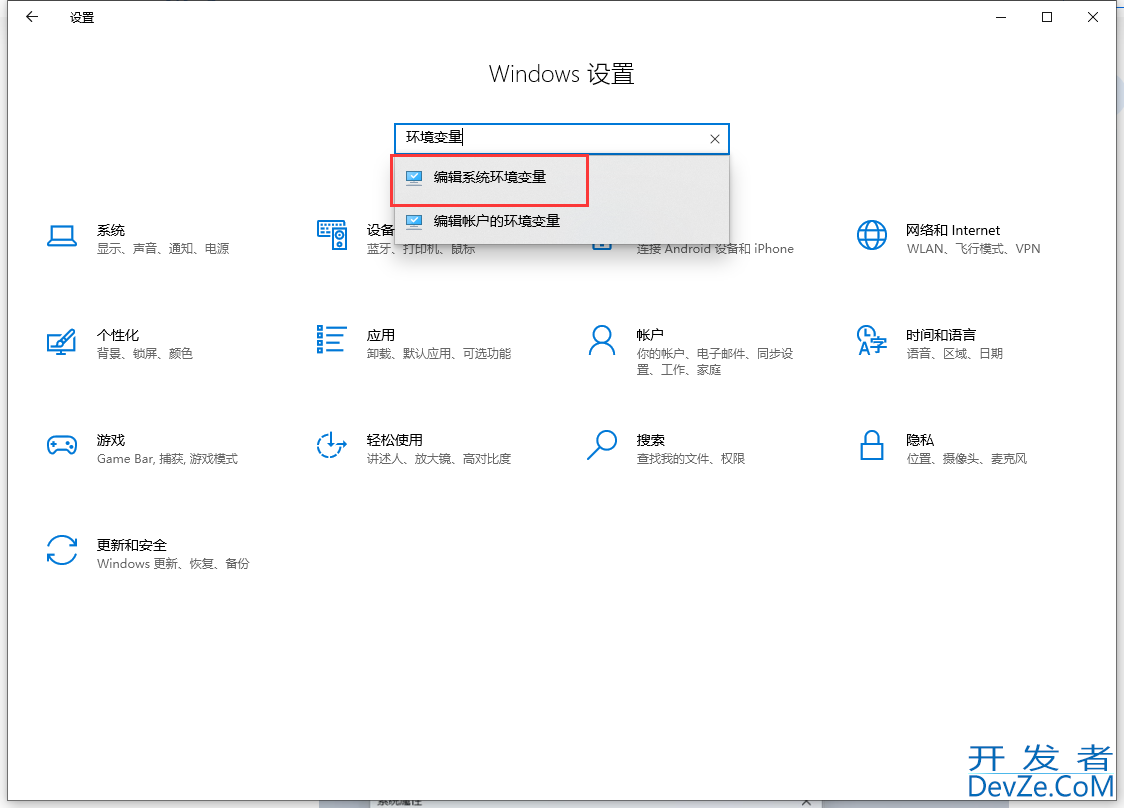Select the 编辑系统环境变量 search result

(x=561, y=177)
